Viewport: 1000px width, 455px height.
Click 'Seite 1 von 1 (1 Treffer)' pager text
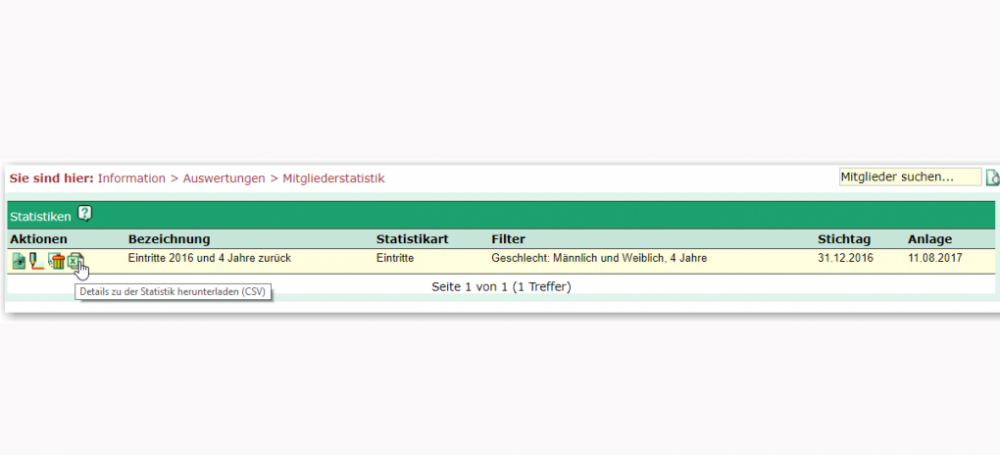pyautogui.click(x=501, y=287)
